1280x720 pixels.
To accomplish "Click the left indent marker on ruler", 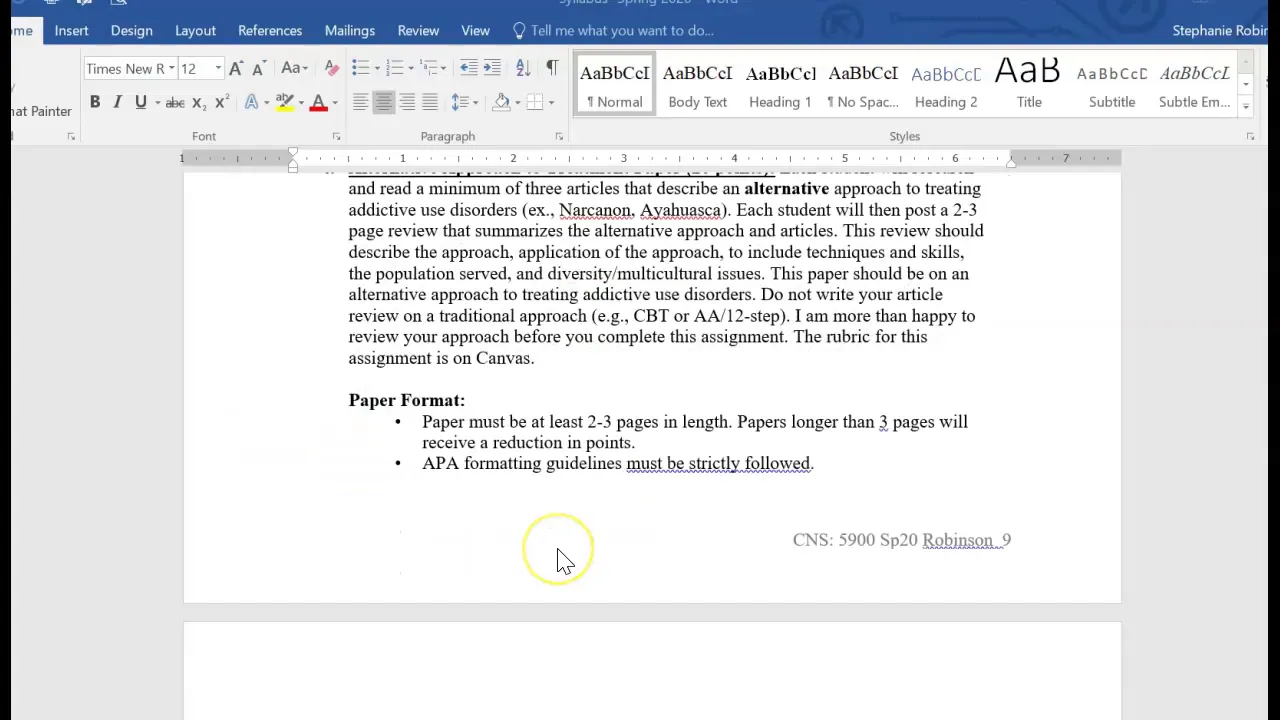I will 293,167.
